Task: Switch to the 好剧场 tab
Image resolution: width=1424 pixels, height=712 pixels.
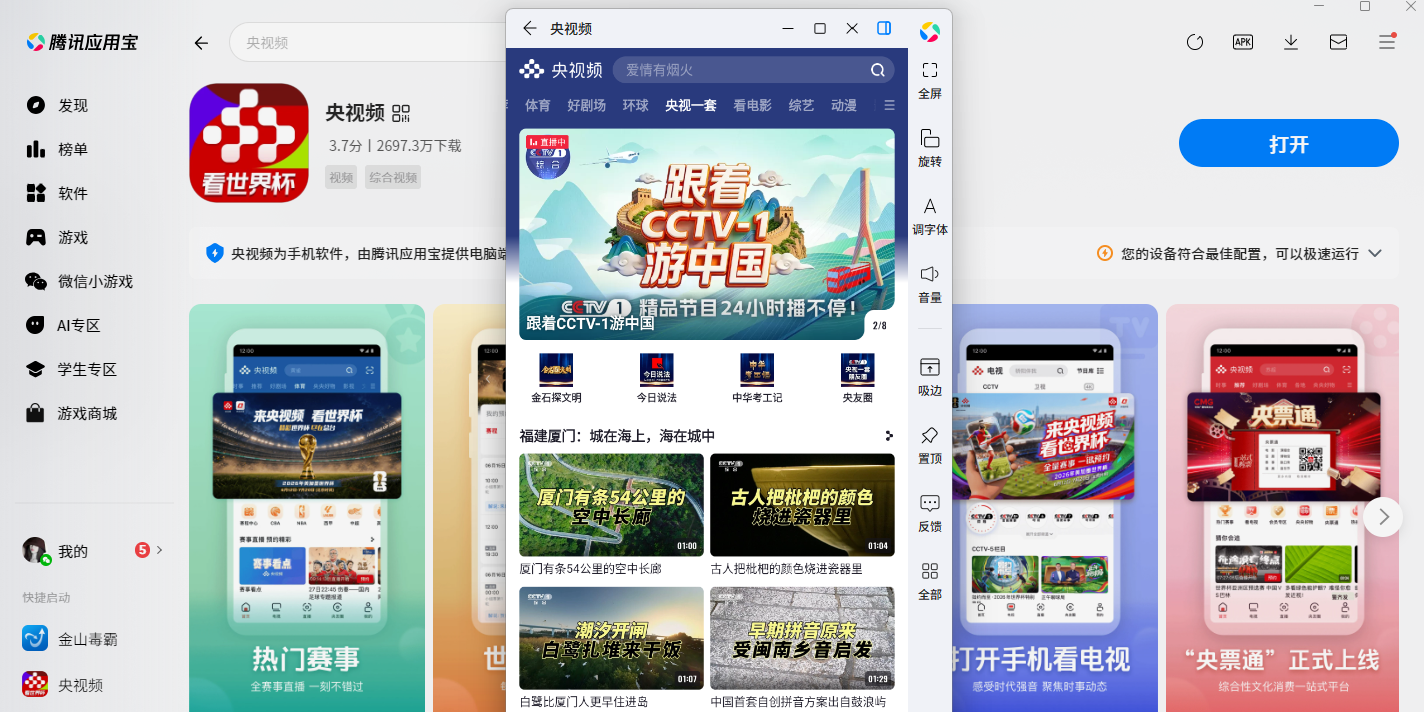Action: pos(587,105)
